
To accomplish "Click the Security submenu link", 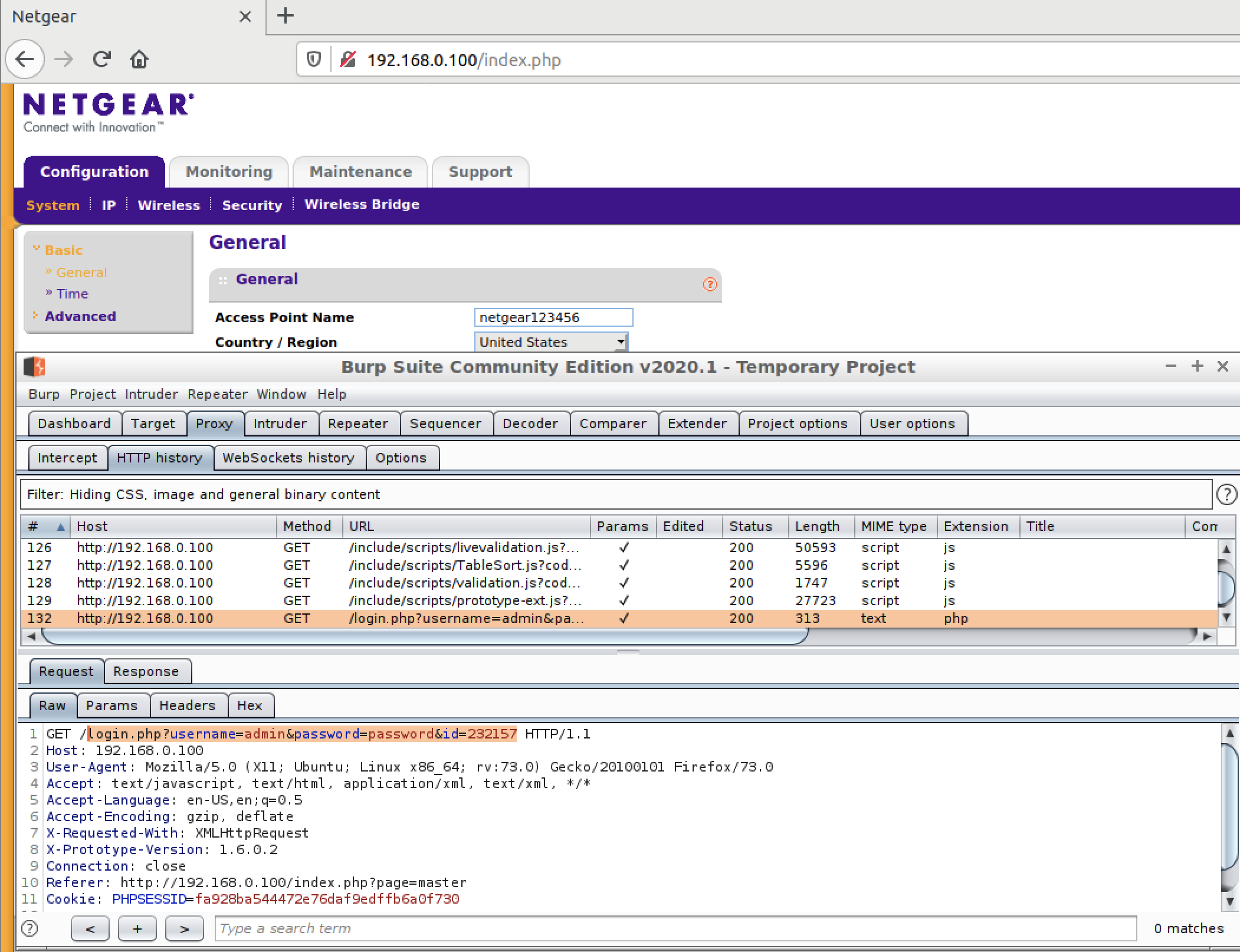I will click(252, 205).
